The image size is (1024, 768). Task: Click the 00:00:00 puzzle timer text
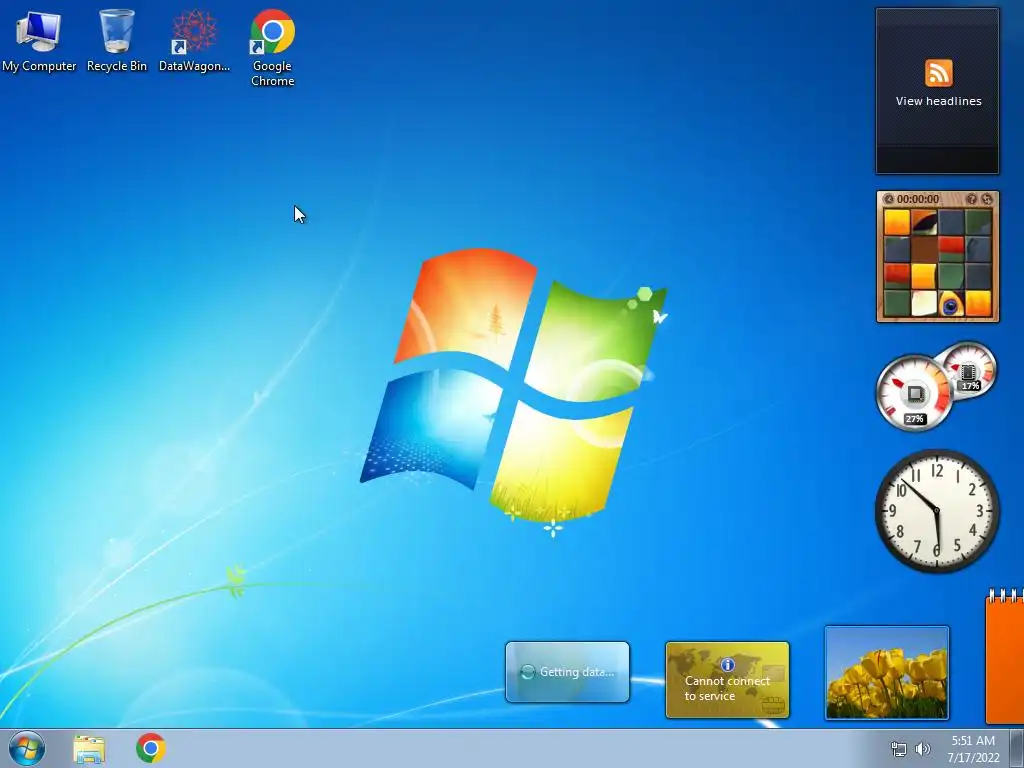coord(918,199)
